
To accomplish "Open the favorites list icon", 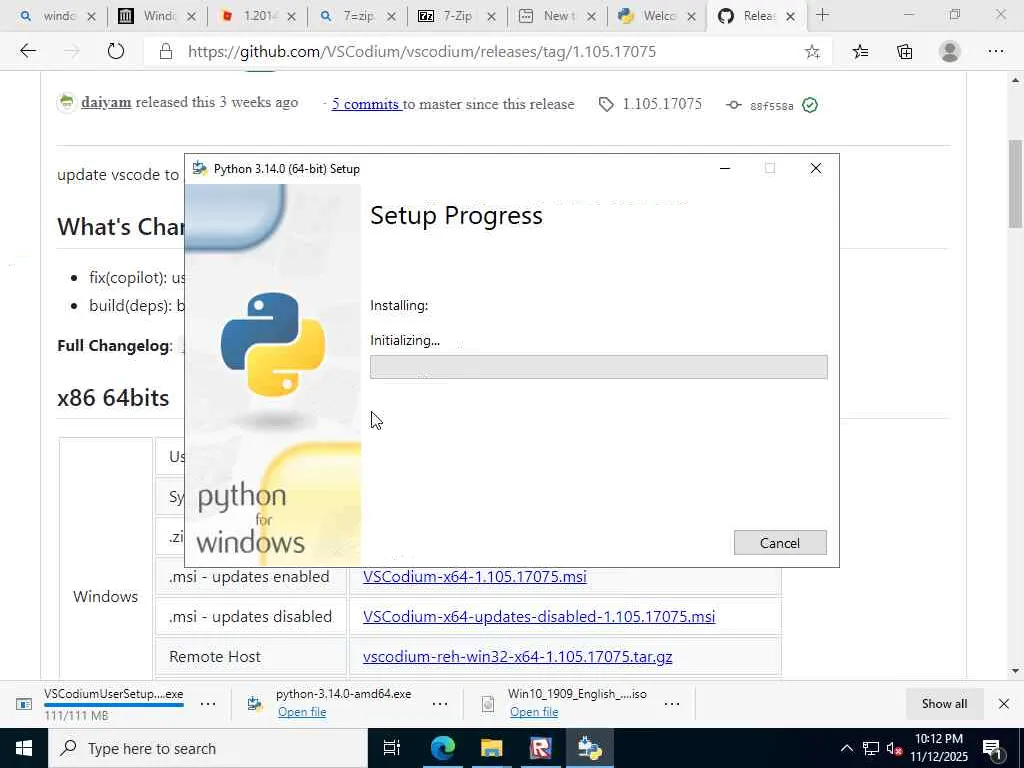I will pyautogui.click(x=860, y=52).
